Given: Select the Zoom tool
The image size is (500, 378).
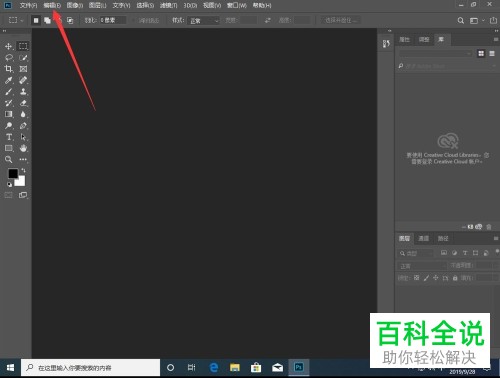Looking at the screenshot, I should 9,160.
